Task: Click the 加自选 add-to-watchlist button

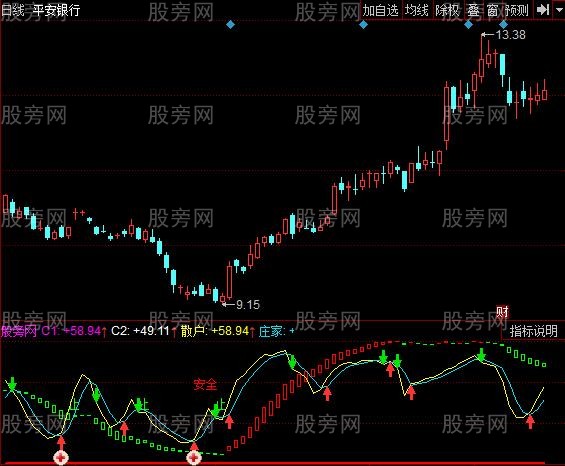Action: tap(381, 10)
